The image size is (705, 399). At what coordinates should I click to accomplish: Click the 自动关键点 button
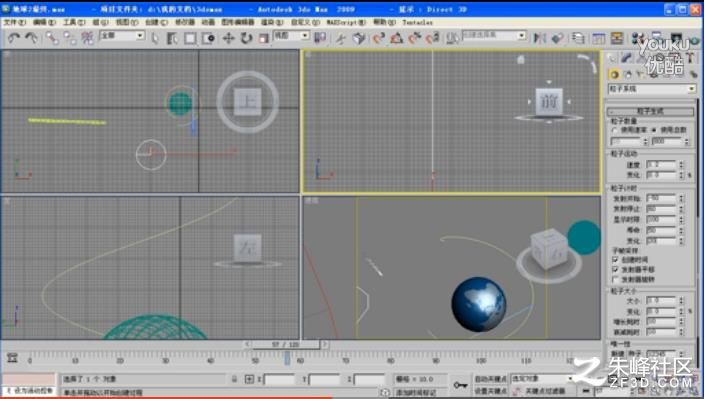491,379
